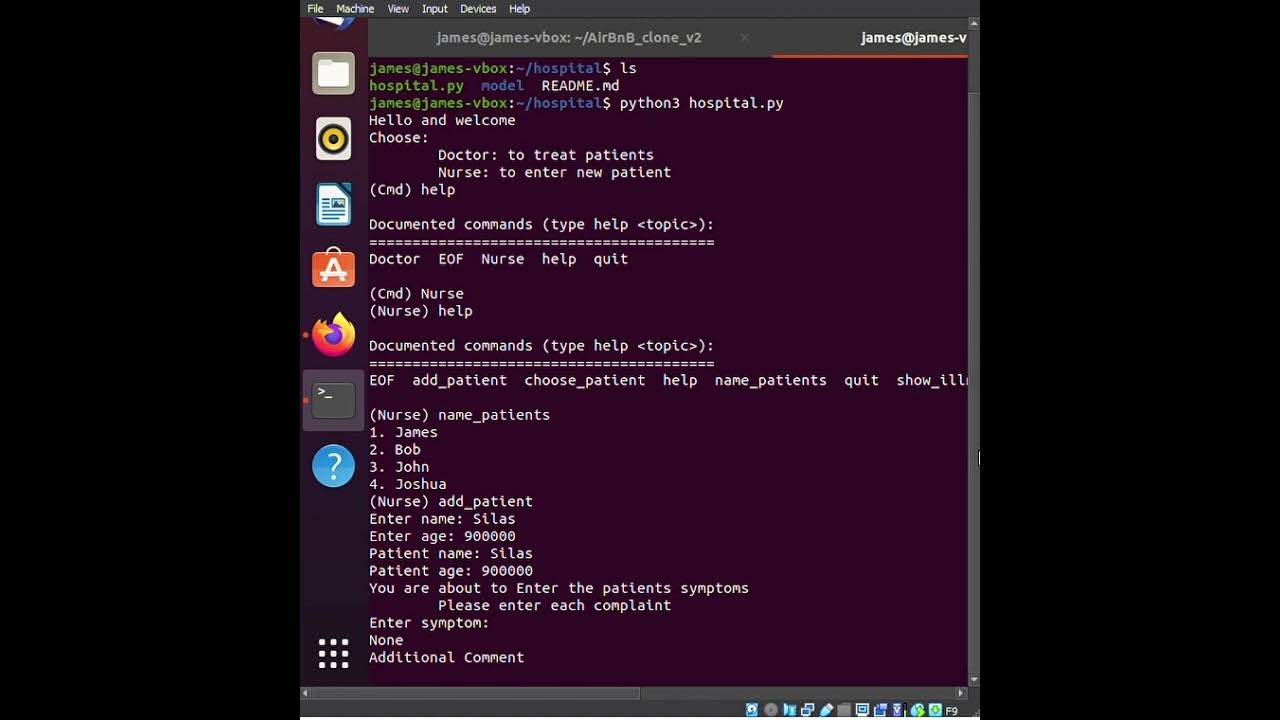
Task: Open the Devices menu
Action: (x=478, y=9)
